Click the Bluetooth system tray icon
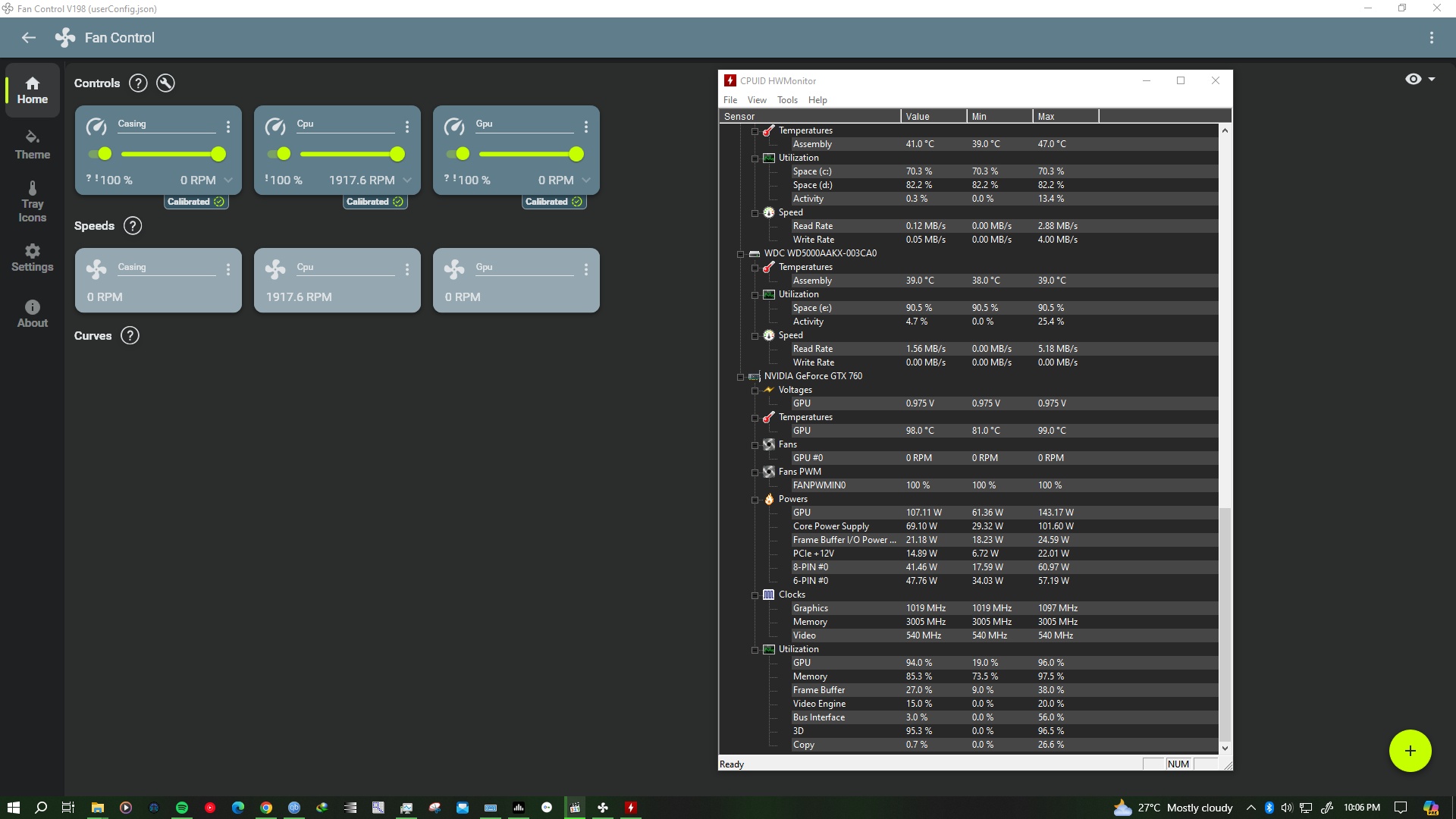The width and height of the screenshot is (1456, 819). (x=1269, y=808)
